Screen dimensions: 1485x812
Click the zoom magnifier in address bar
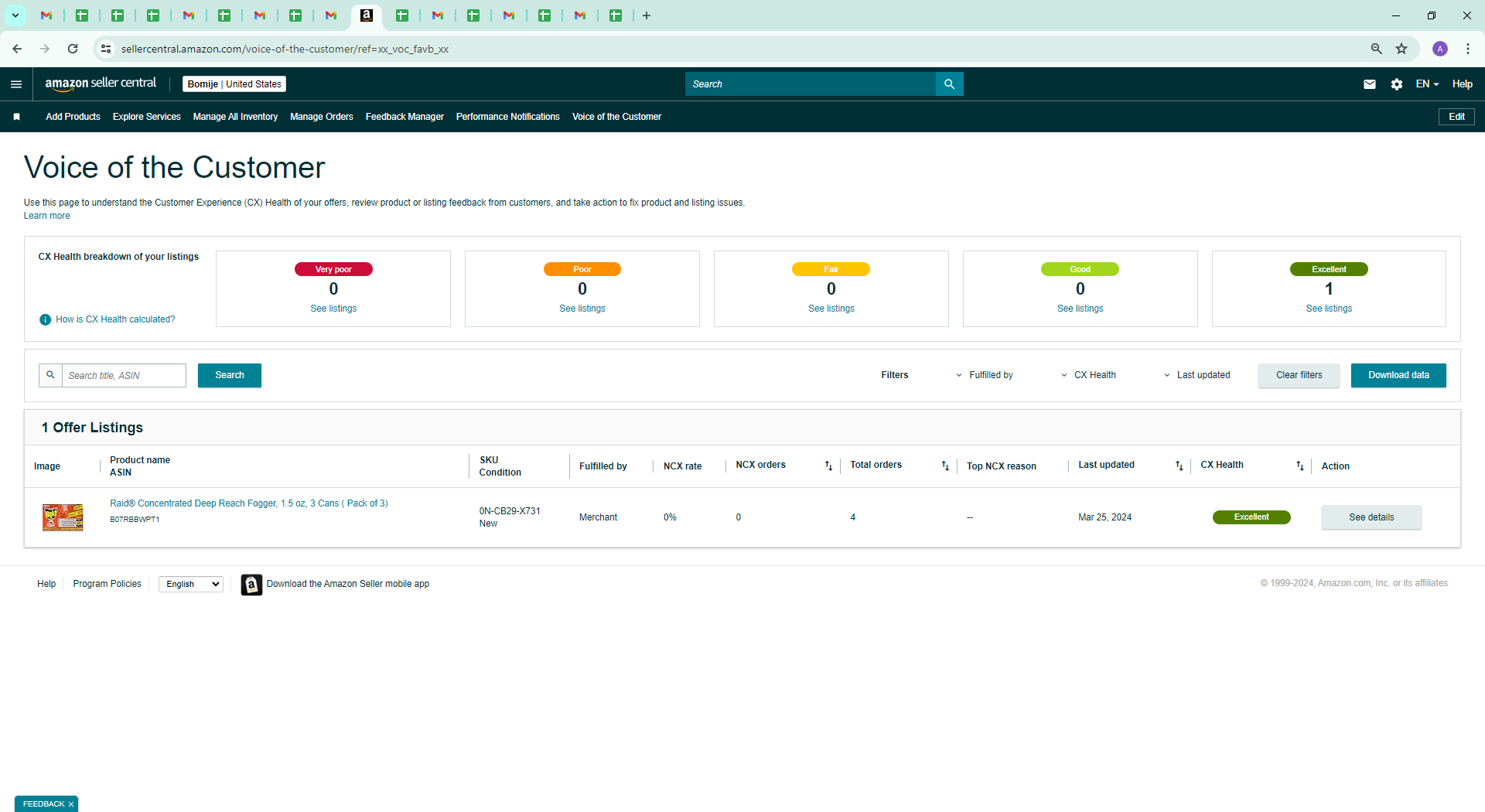1377,49
